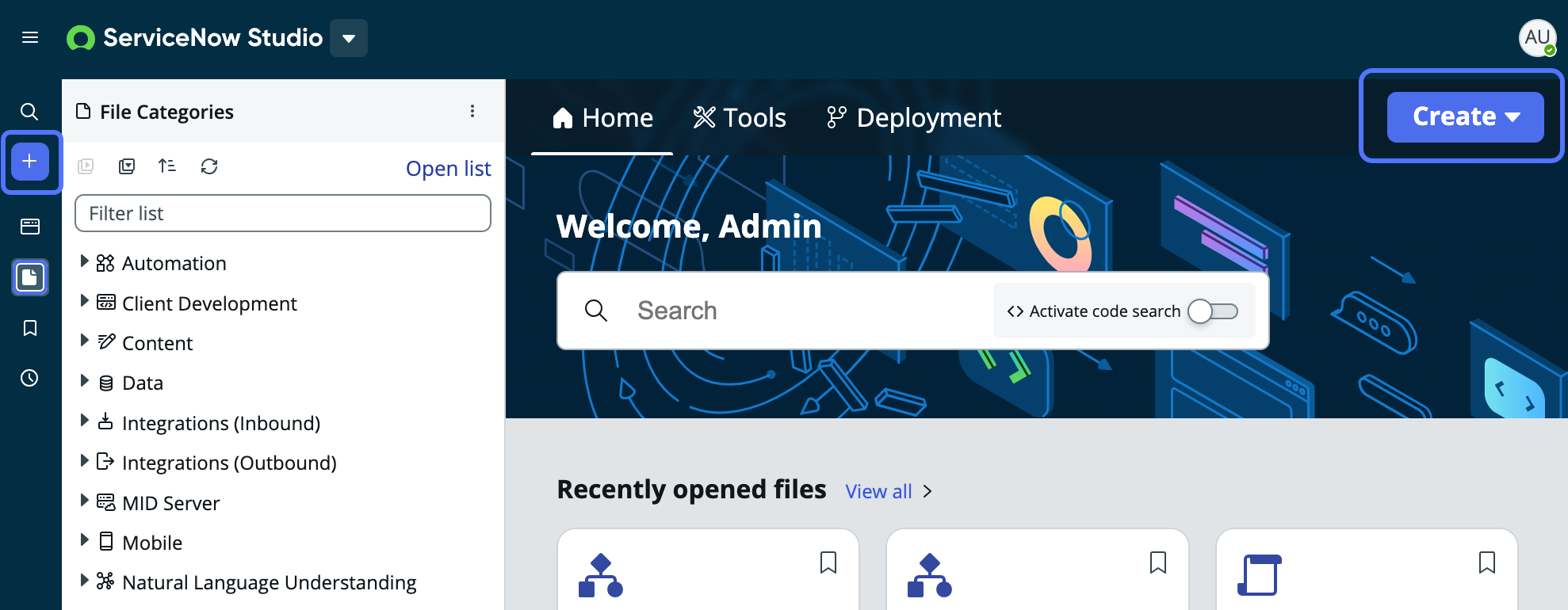
Task: Expand the Data category
Action: click(x=84, y=381)
